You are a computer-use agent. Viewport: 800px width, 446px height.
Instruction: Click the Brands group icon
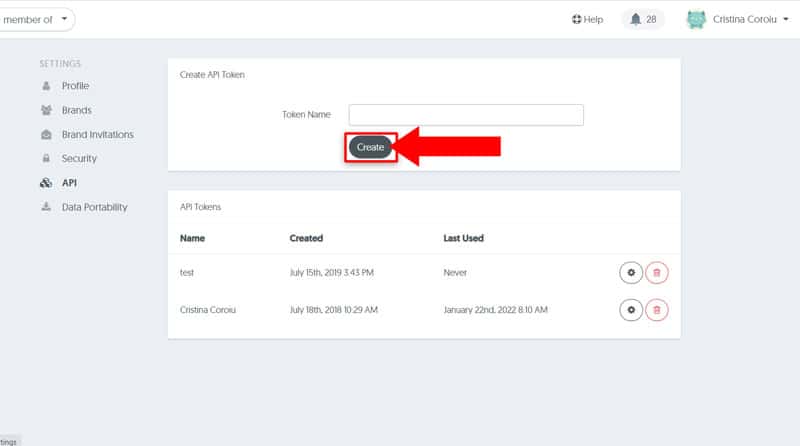point(46,110)
